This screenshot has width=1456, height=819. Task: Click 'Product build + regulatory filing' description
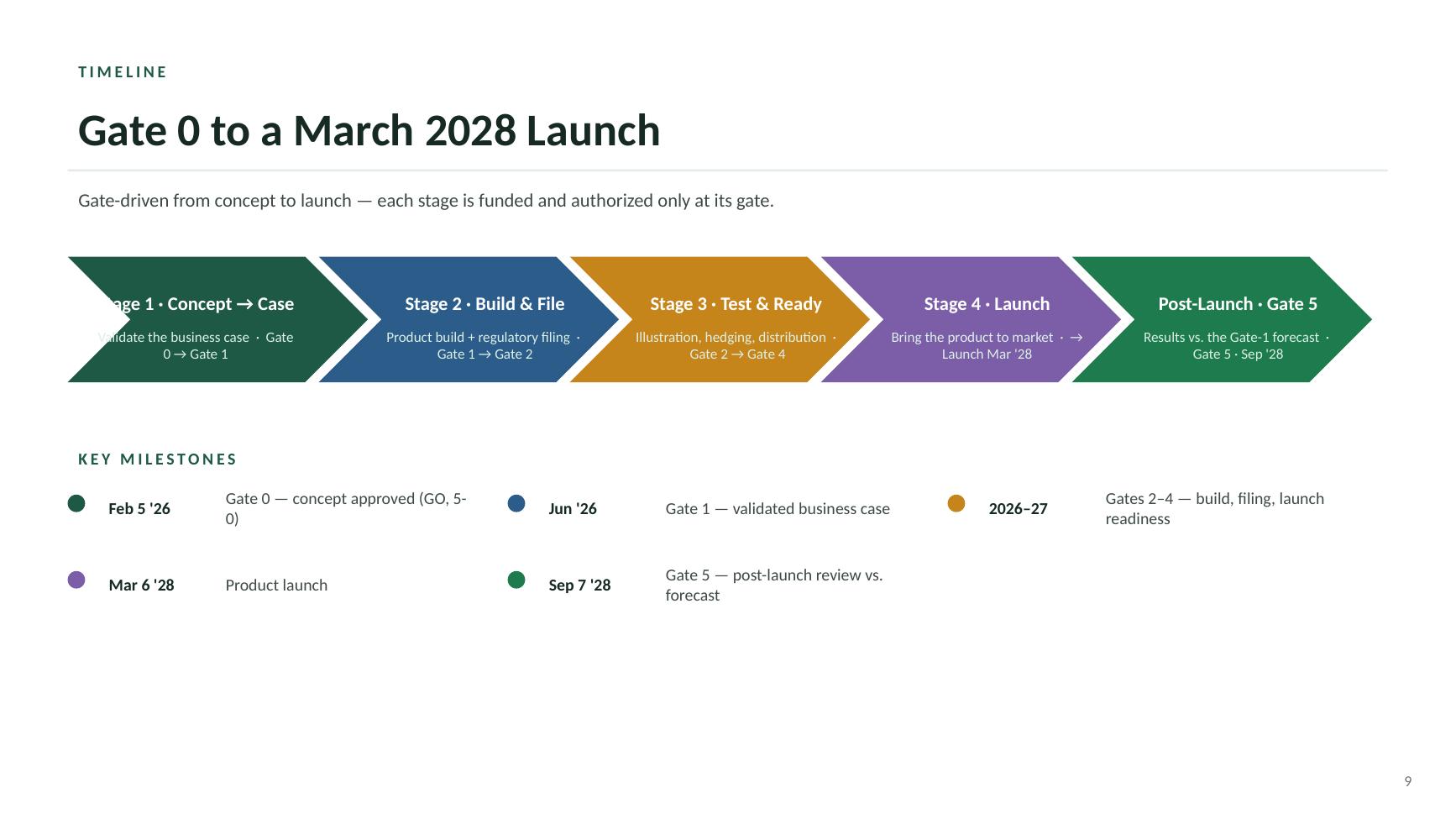point(484,345)
